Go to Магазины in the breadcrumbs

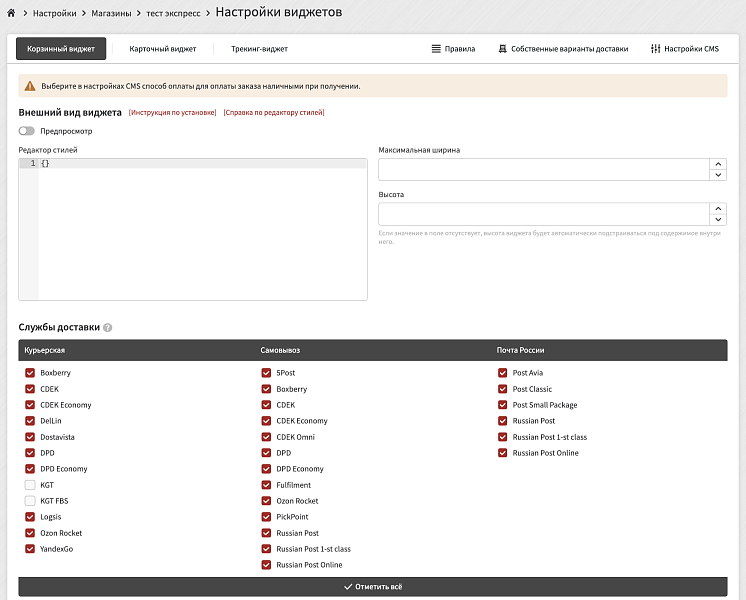pos(111,14)
